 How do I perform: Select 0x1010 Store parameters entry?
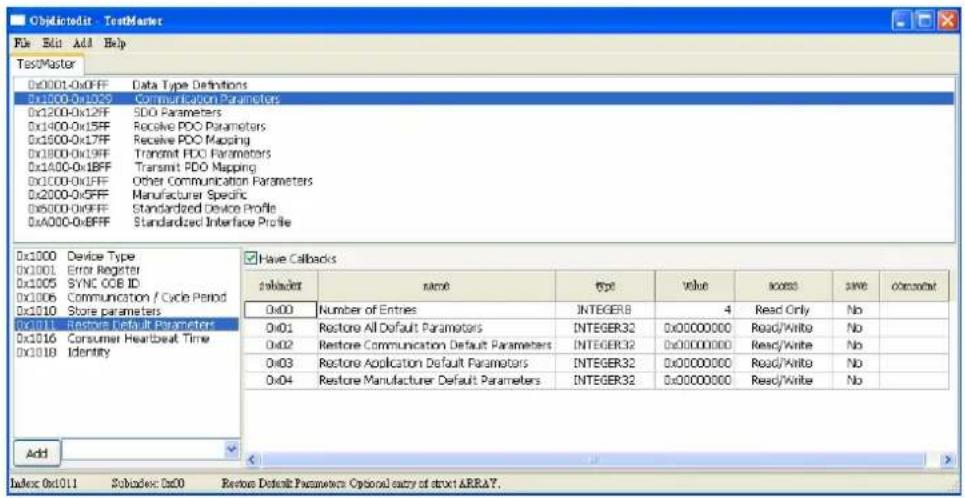126,311
